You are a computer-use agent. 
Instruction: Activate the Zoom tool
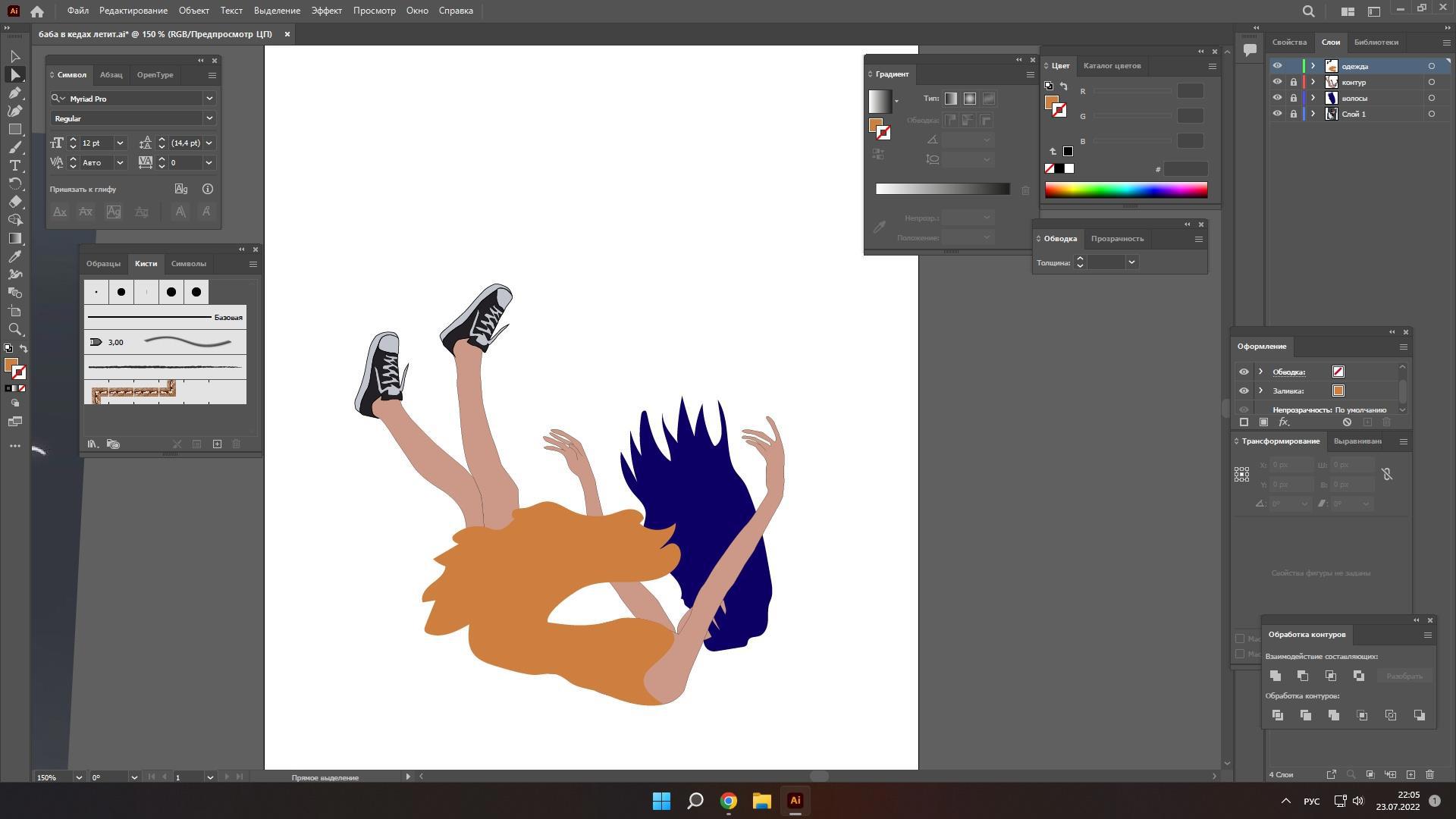[x=14, y=330]
